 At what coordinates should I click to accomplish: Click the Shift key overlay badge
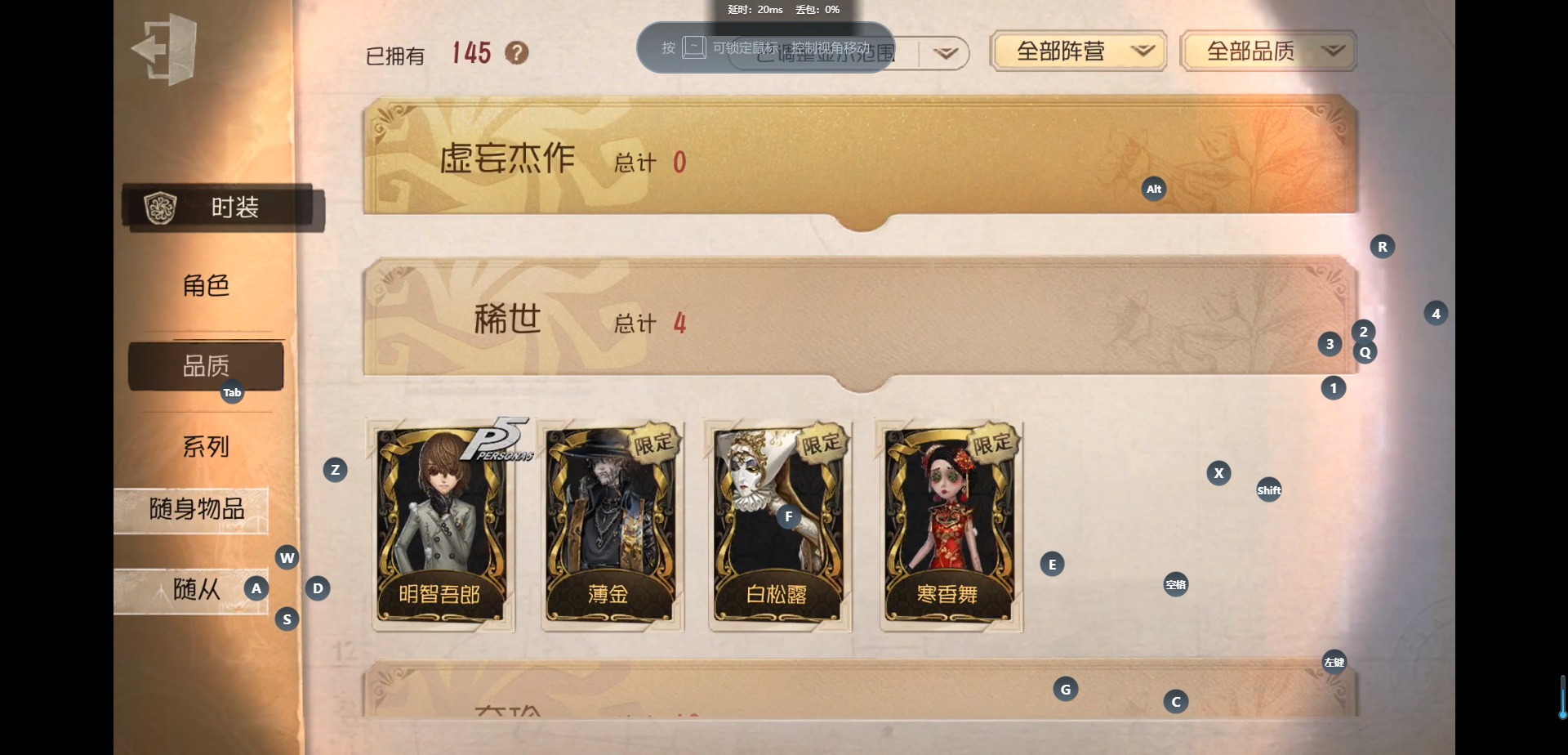pyautogui.click(x=1268, y=490)
